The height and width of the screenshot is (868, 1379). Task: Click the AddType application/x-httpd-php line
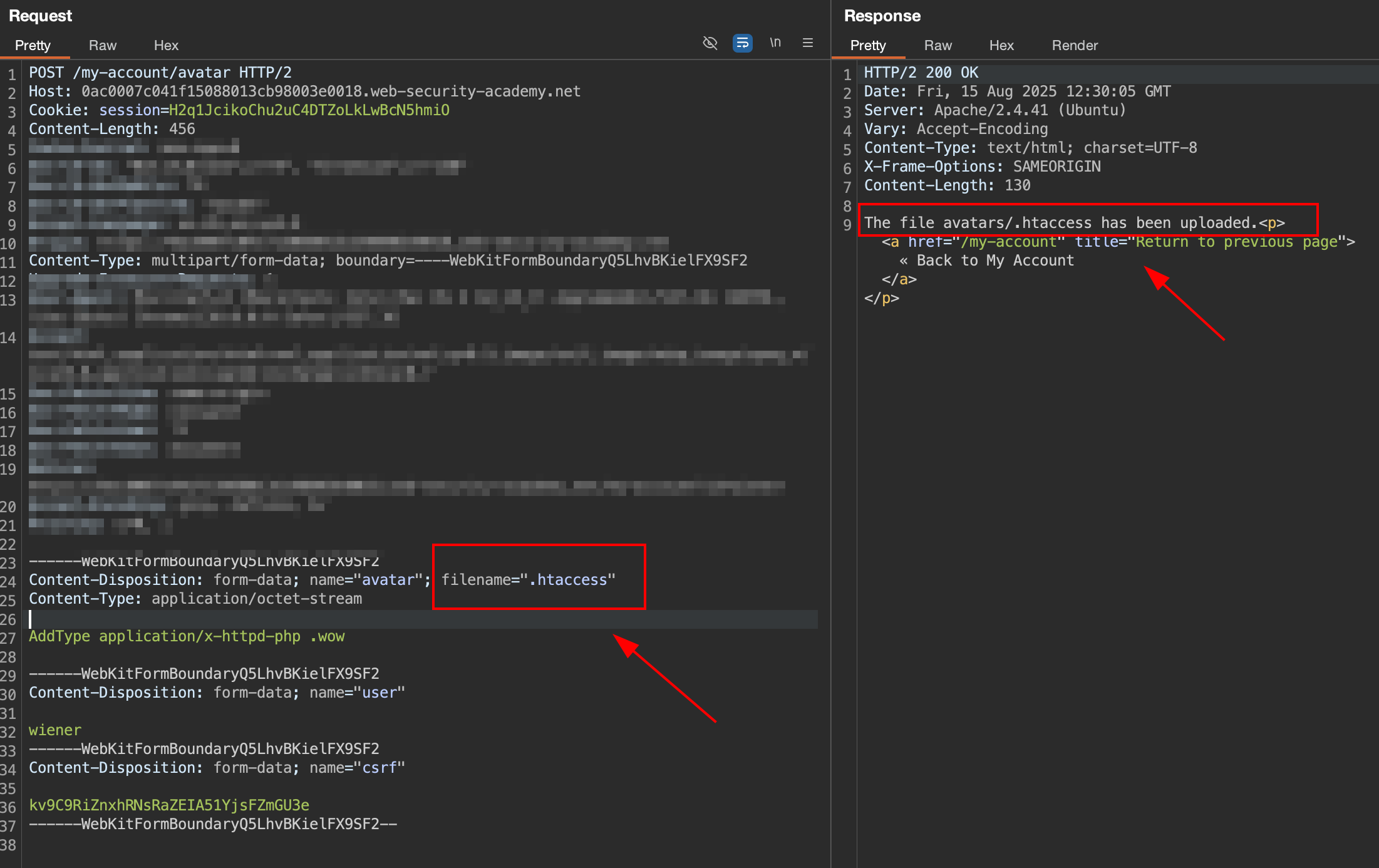pyautogui.click(x=187, y=636)
